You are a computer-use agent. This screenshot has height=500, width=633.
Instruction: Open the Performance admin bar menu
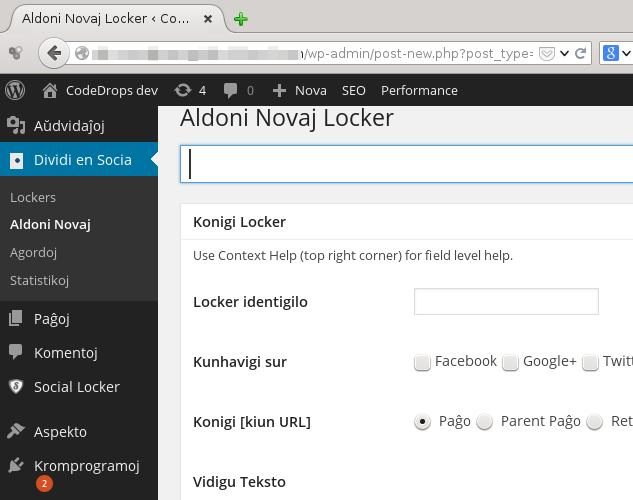419,90
